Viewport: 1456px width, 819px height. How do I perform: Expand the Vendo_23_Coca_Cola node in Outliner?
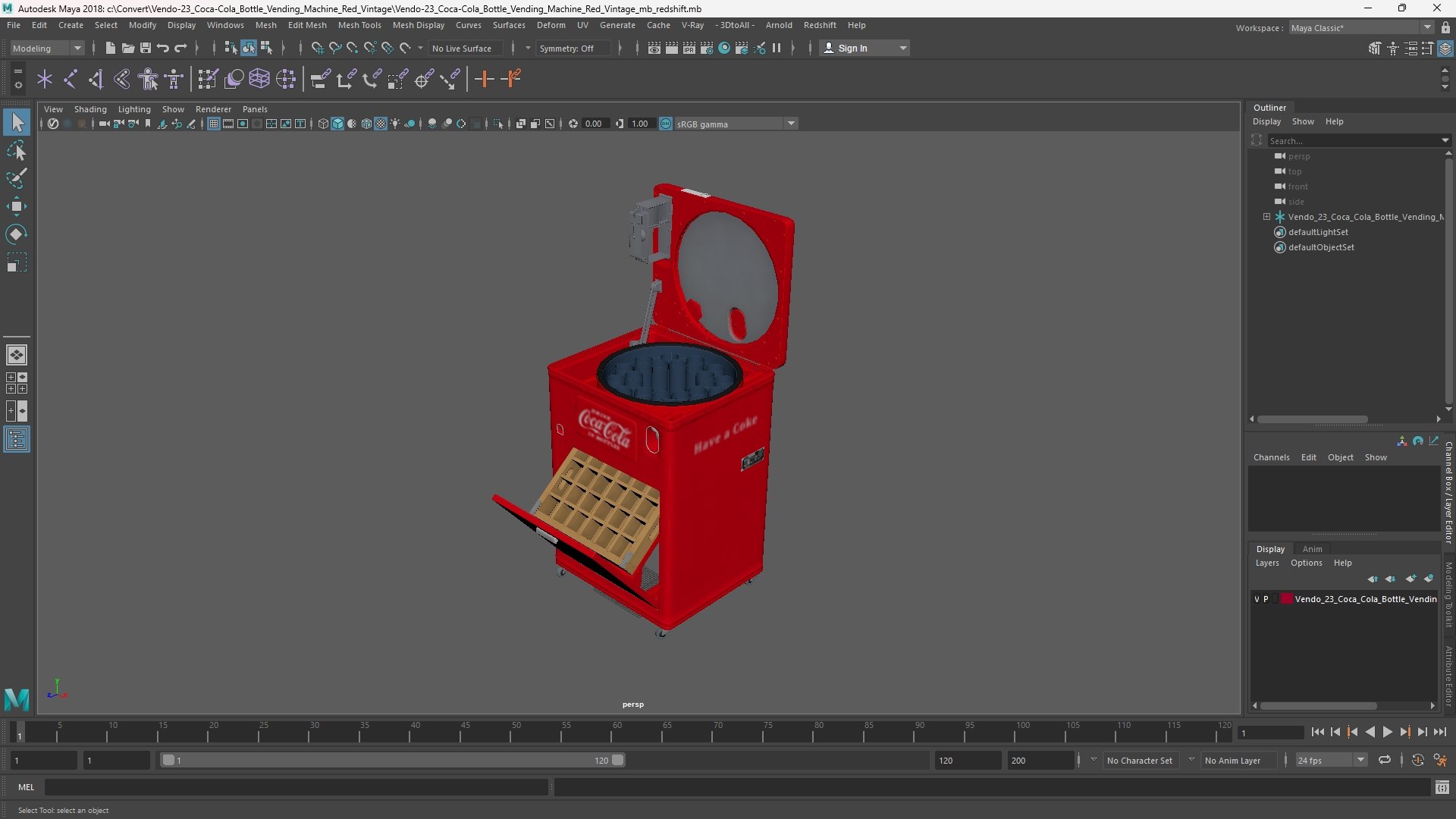point(1266,217)
